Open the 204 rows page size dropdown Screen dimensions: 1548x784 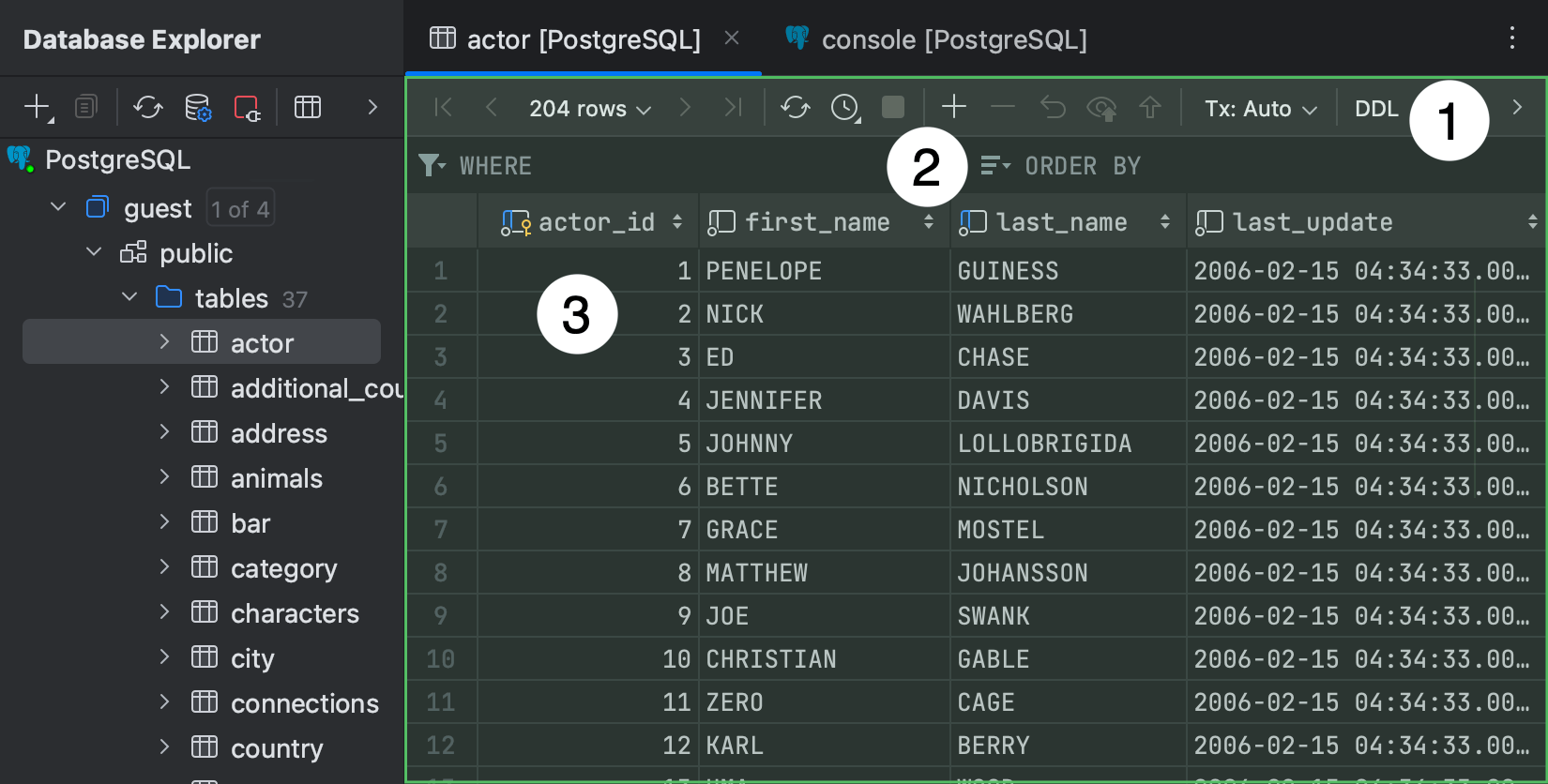pyautogui.click(x=589, y=109)
